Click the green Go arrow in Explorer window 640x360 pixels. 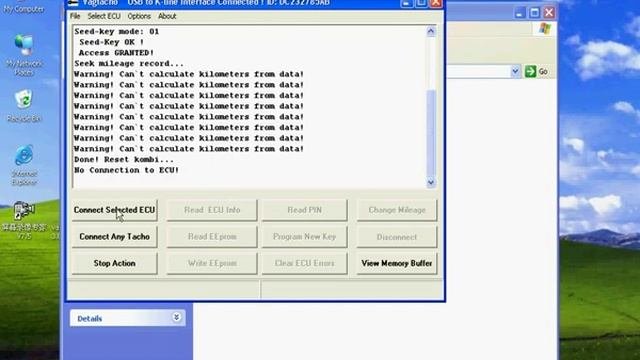[530, 71]
